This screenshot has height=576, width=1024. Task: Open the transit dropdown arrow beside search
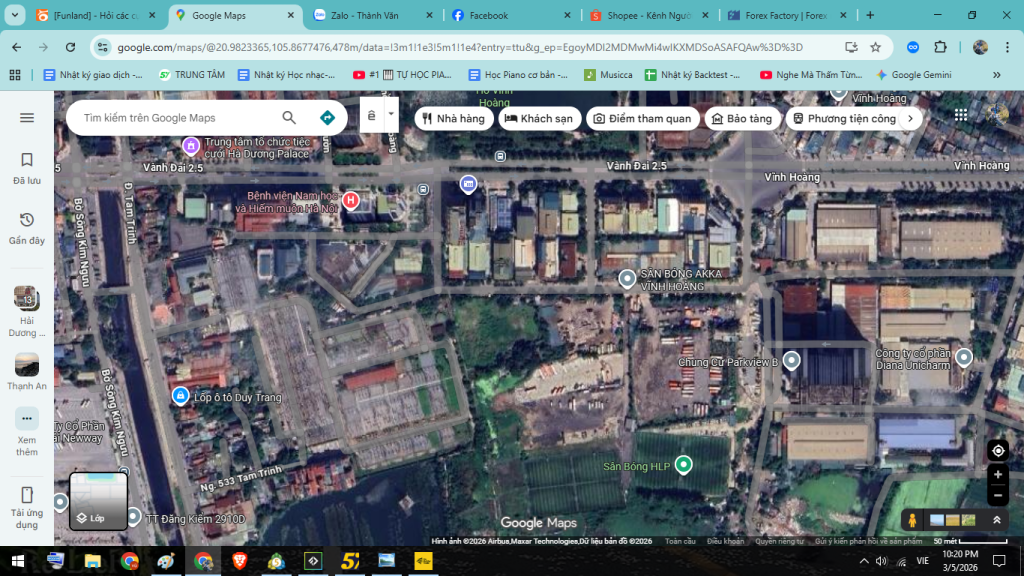[x=391, y=114]
